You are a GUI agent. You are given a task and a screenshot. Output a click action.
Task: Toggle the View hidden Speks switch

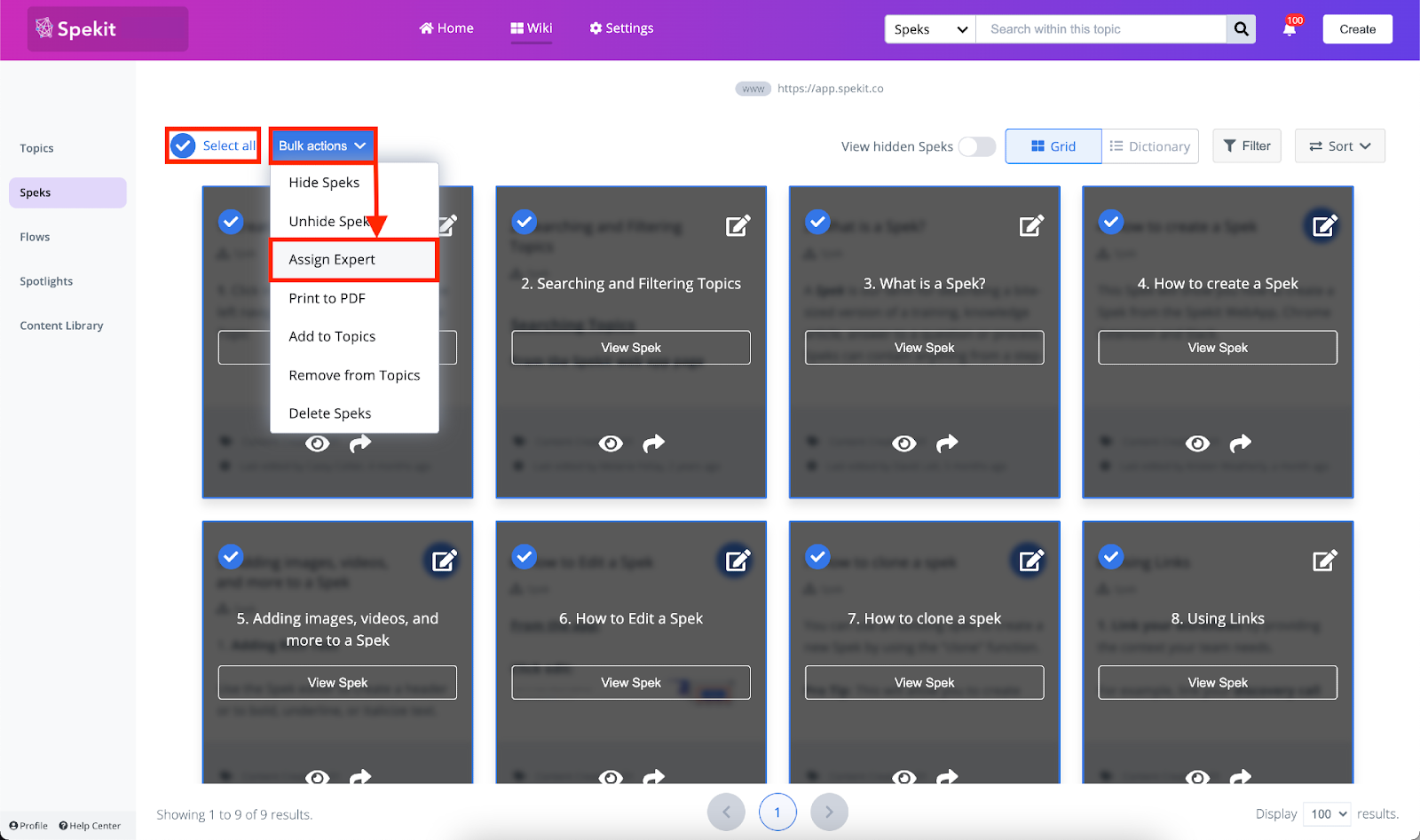click(x=977, y=146)
